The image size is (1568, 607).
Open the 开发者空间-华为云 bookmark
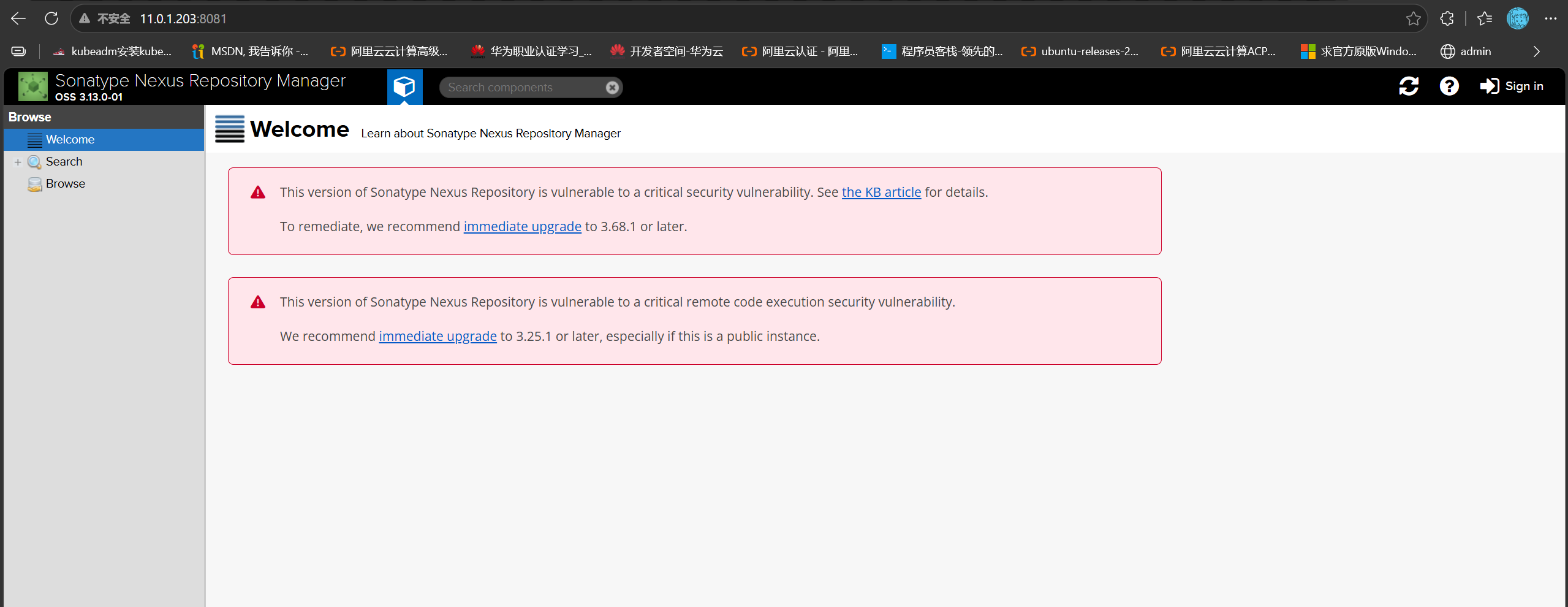667,52
